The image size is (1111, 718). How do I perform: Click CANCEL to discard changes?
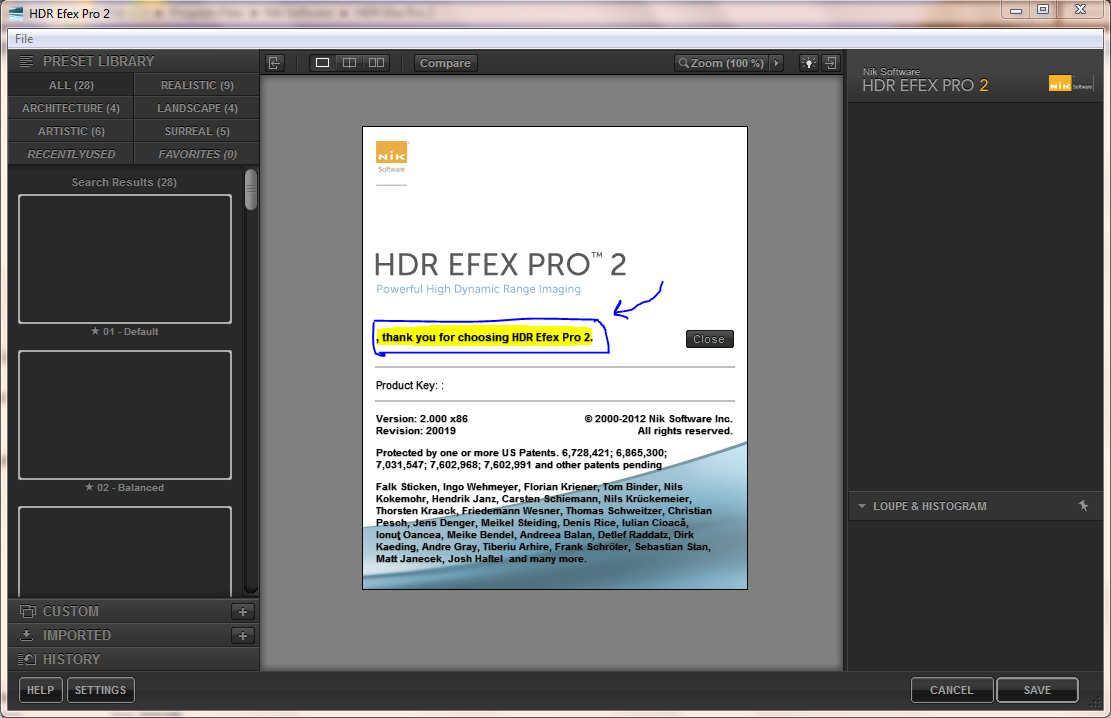952,690
